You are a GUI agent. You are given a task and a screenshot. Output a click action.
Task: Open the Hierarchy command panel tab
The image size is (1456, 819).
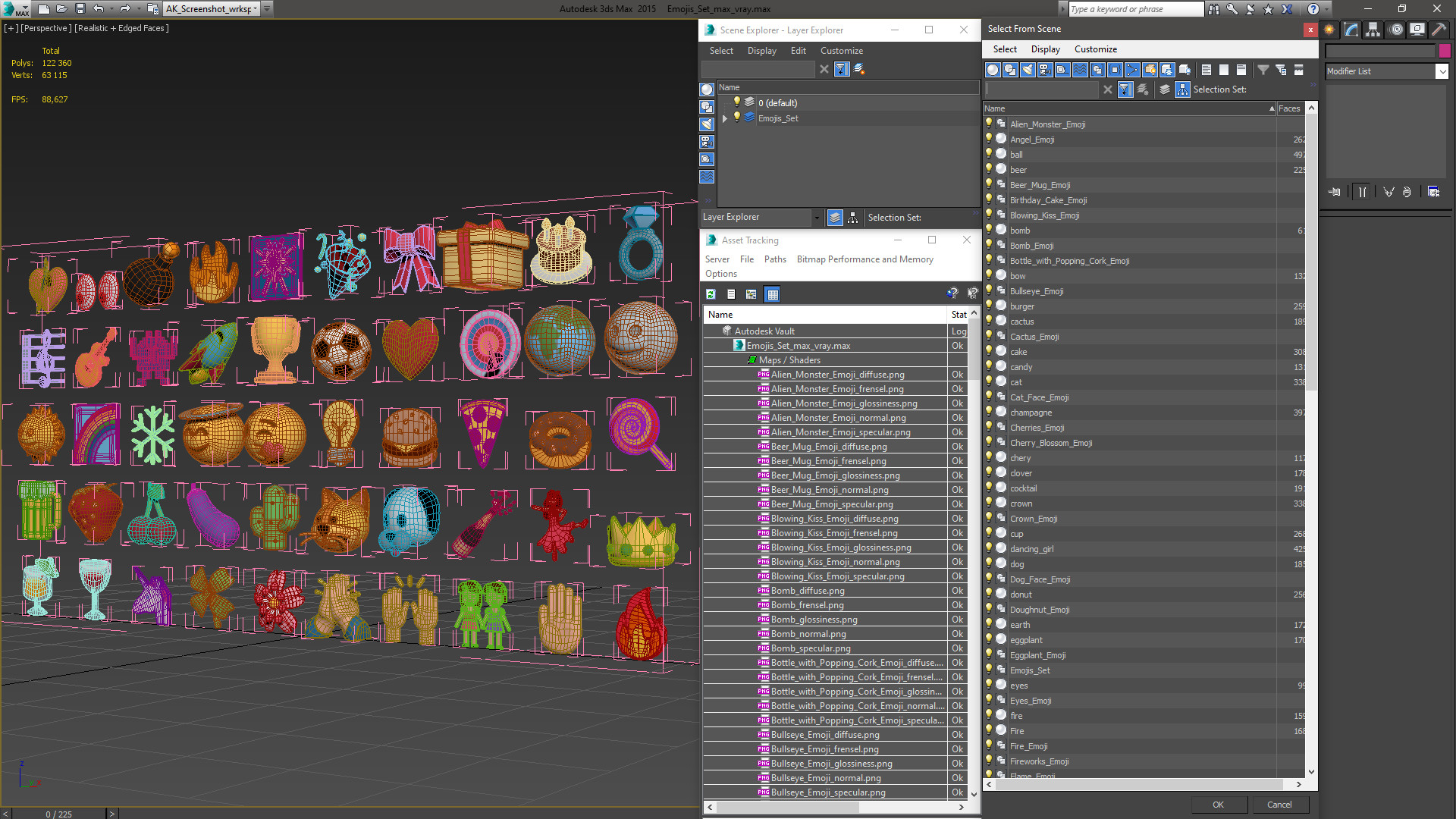coord(1373,30)
